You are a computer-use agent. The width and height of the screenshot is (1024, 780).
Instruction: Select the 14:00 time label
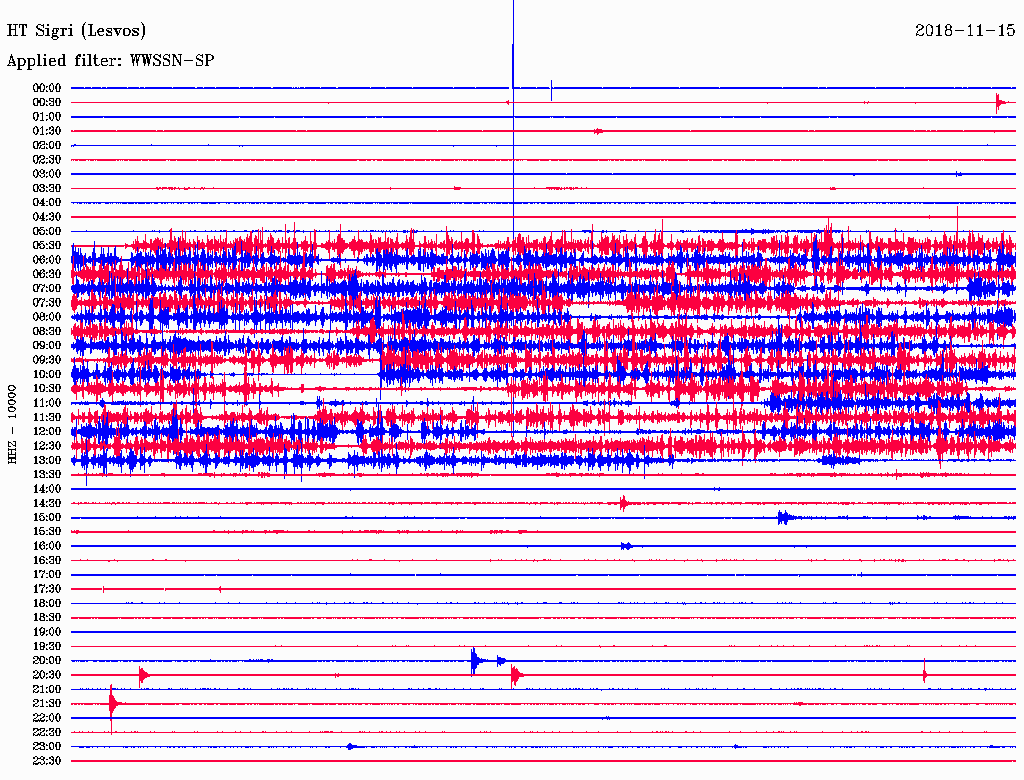coord(47,489)
